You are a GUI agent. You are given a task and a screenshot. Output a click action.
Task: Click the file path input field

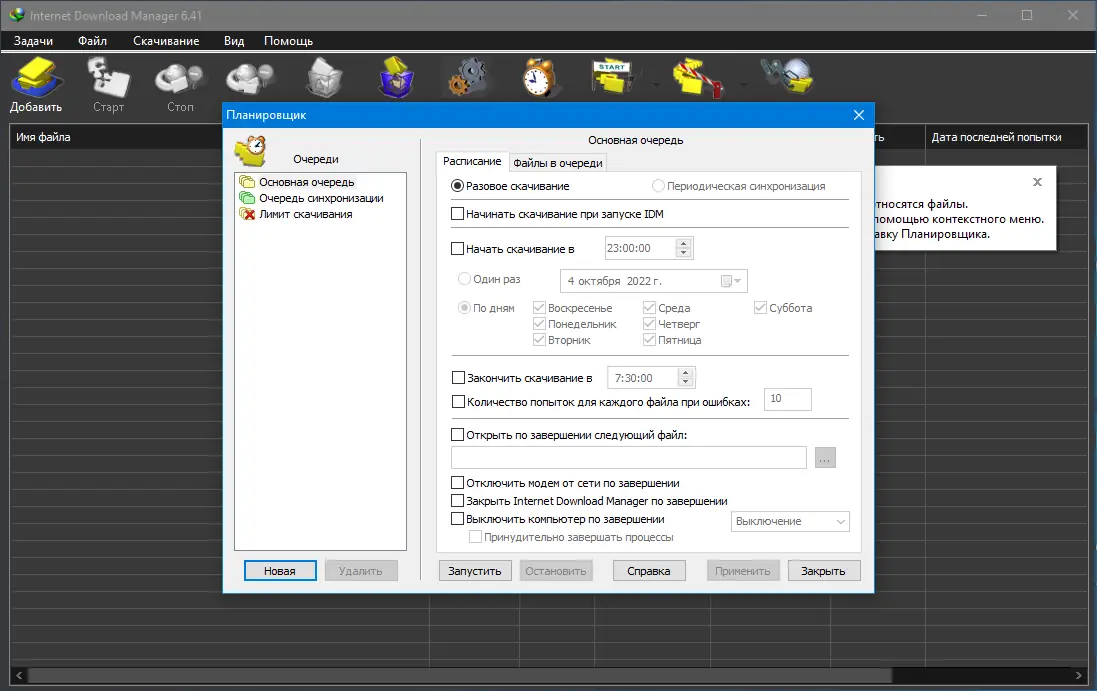[629, 457]
